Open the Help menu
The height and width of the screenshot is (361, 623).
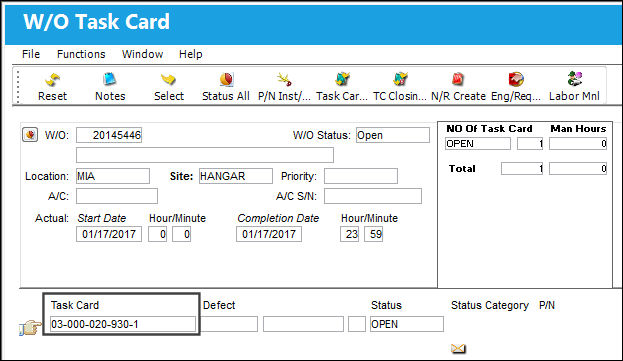pyautogui.click(x=190, y=54)
